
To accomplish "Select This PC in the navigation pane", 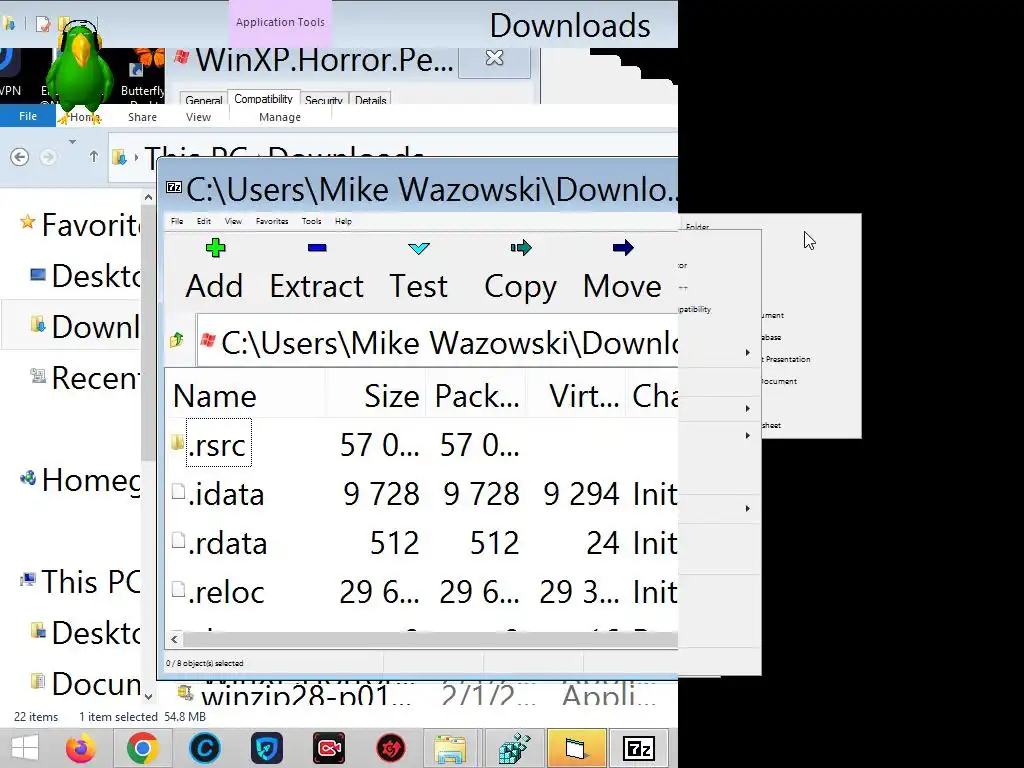I will 80,581.
